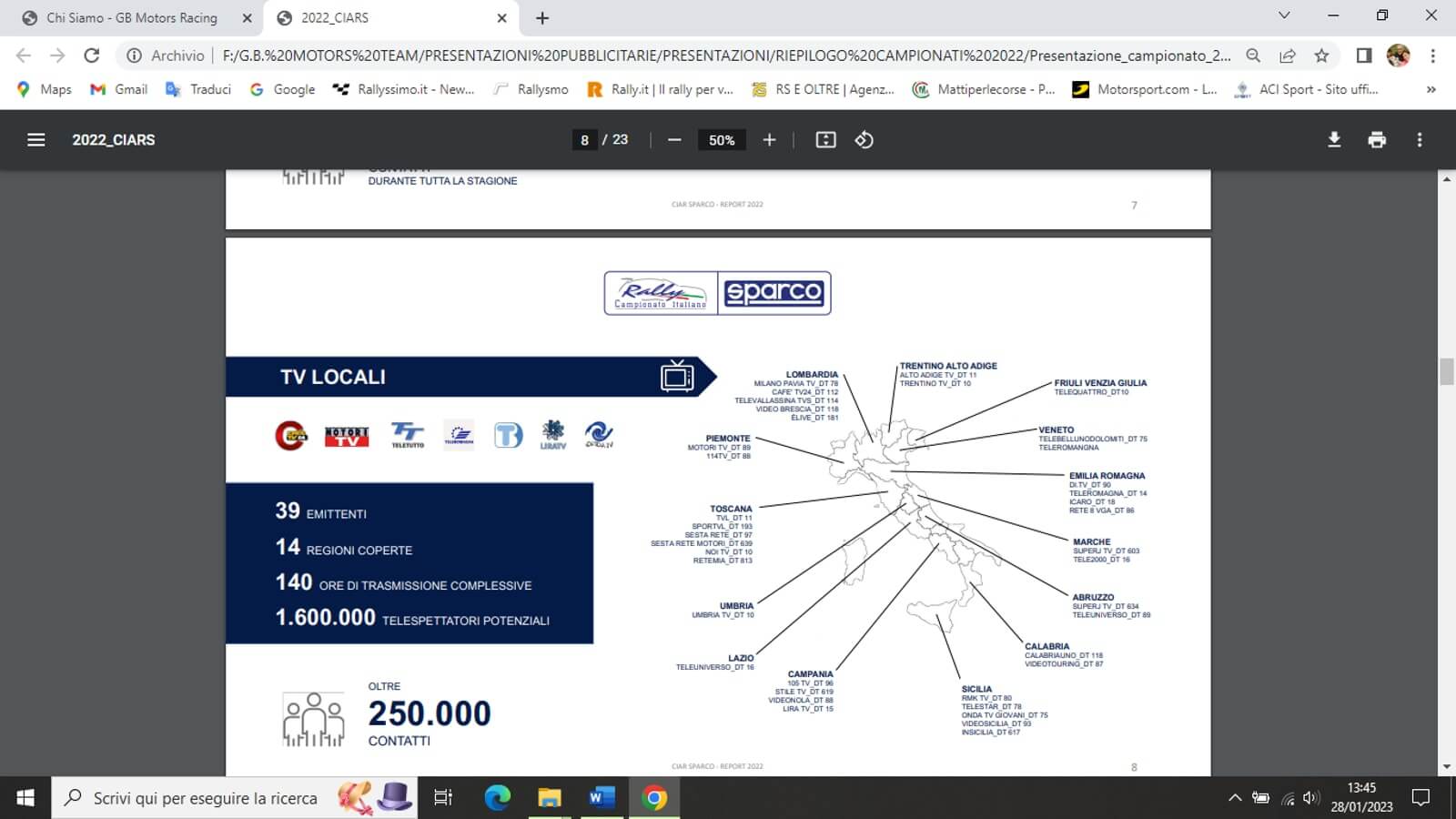Viewport: 1456px width, 819px height.
Task: Open the Rally.it bookmark
Action: click(x=661, y=89)
